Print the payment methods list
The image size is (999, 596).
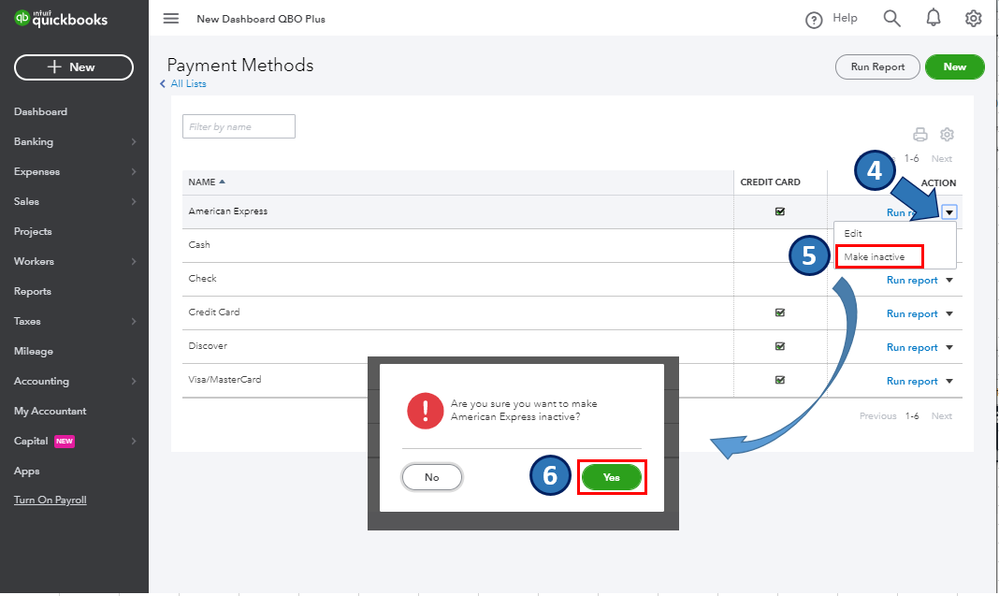920,134
